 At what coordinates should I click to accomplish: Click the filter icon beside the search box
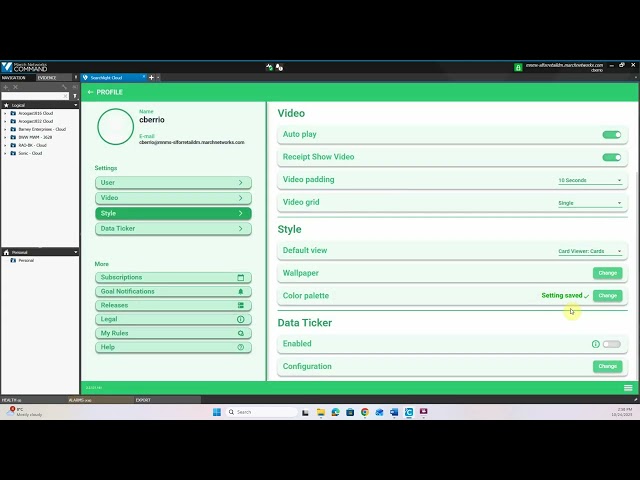pyautogui.click(x=75, y=96)
